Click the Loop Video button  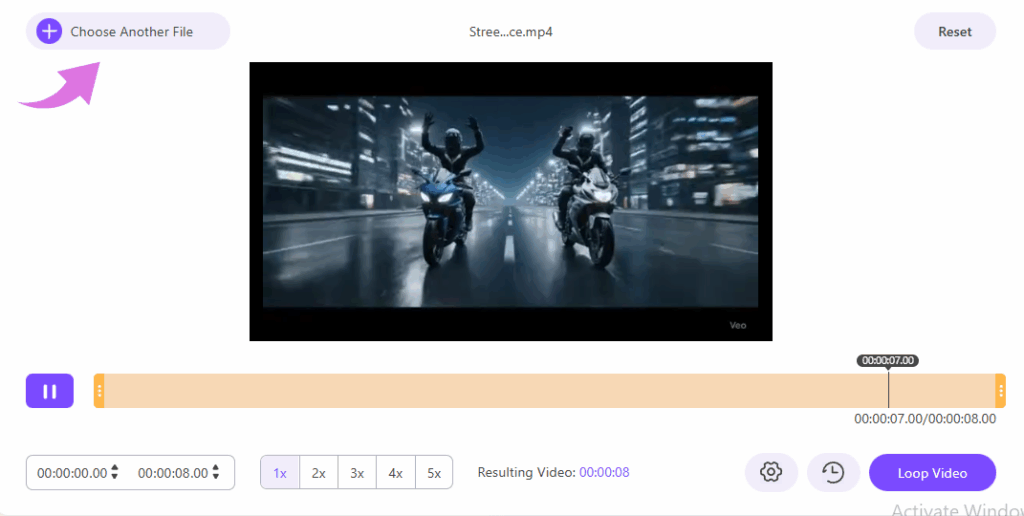pos(932,473)
